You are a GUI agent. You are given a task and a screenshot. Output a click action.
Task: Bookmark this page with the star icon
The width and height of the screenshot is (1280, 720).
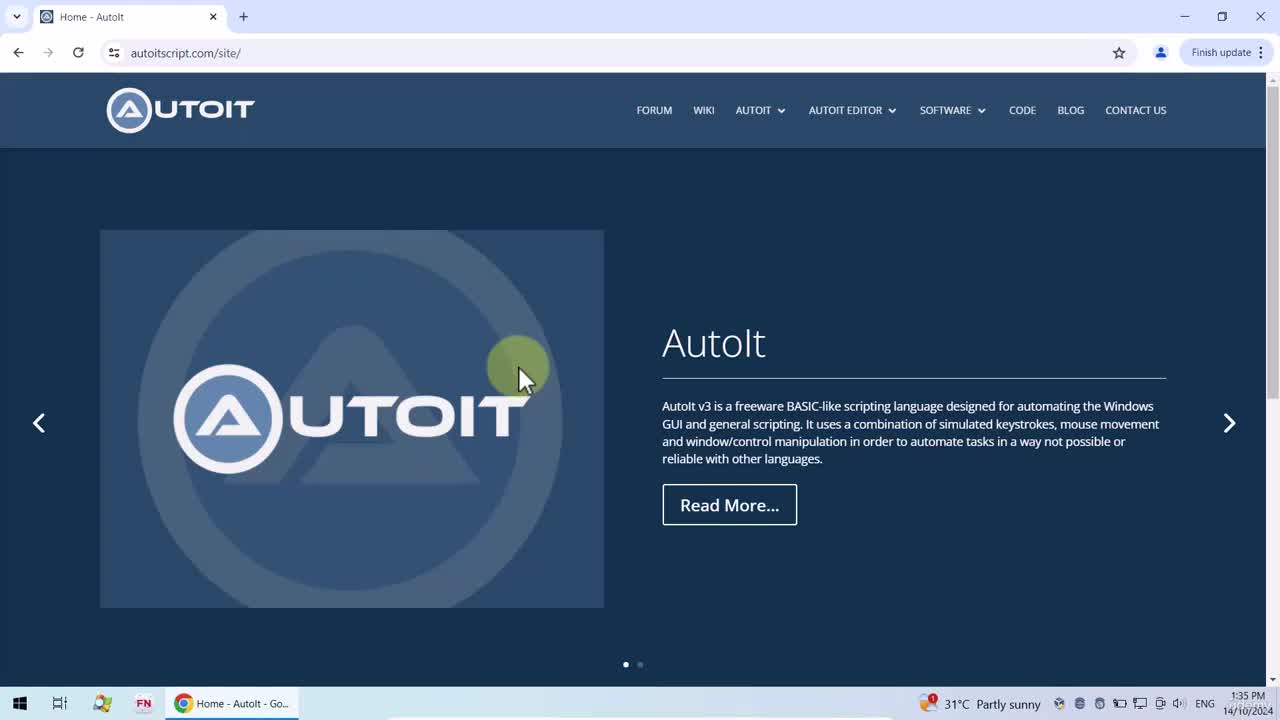1119,52
